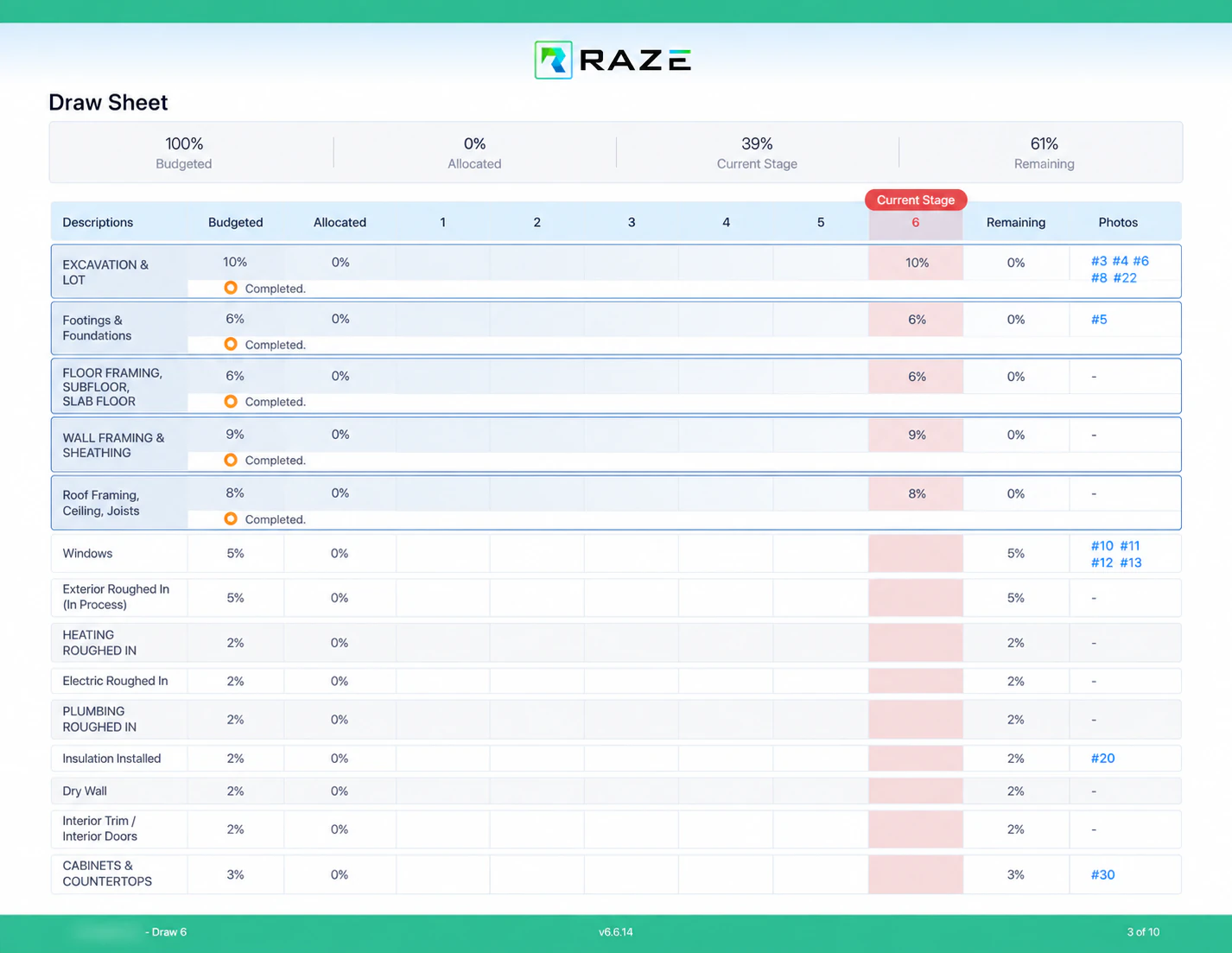This screenshot has height=953, width=1232.
Task: Open photo link #4
Action: (1120, 261)
